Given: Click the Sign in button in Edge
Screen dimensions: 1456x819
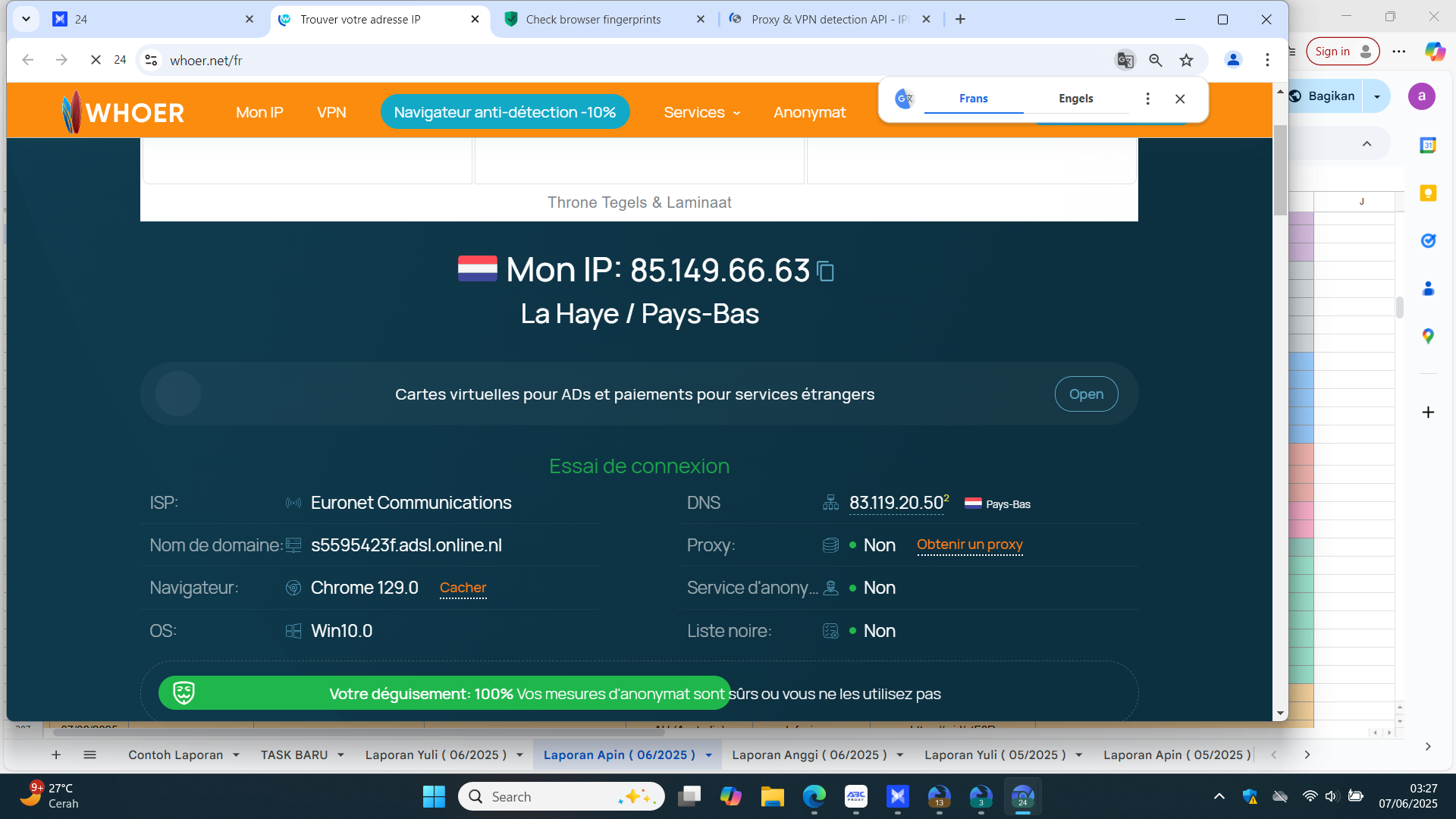Looking at the screenshot, I should point(1342,52).
